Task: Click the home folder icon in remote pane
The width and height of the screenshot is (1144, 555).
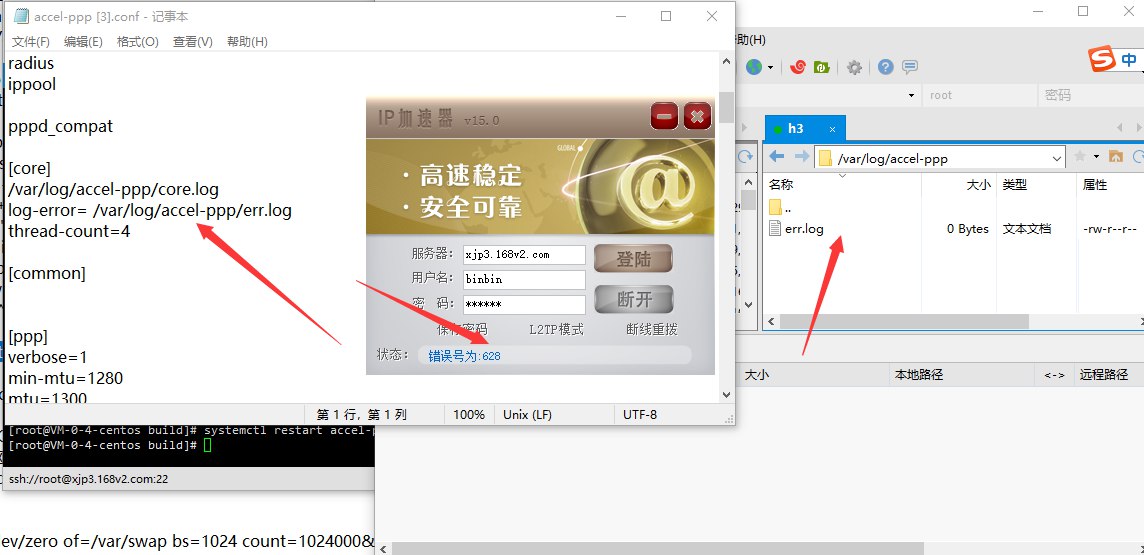Action: click(x=1115, y=156)
